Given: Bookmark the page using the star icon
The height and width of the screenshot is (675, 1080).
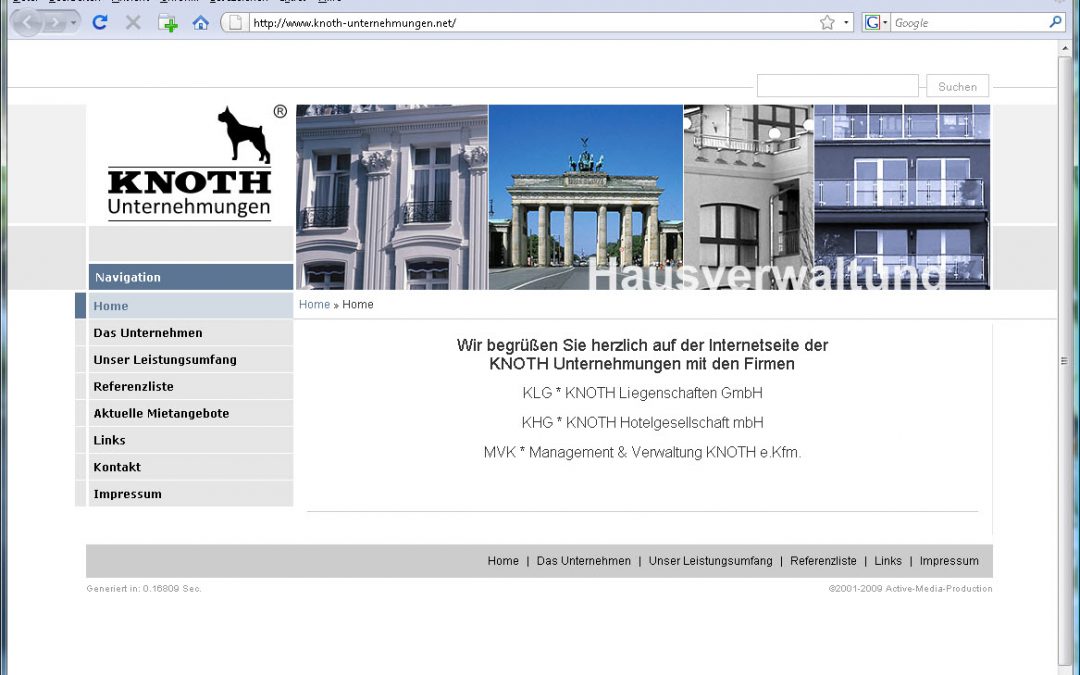Looking at the screenshot, I should [x=826, y=21].
